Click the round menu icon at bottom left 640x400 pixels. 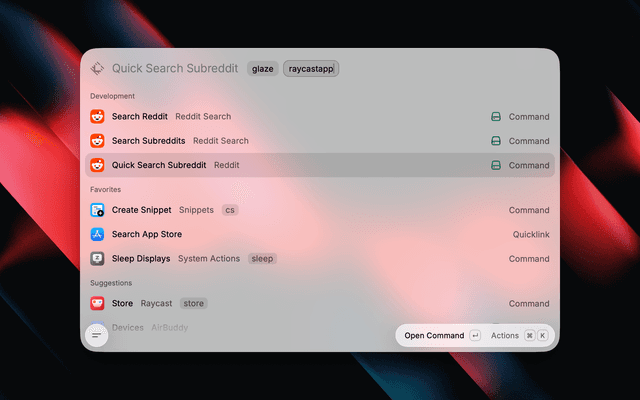[x=97, y=336]
